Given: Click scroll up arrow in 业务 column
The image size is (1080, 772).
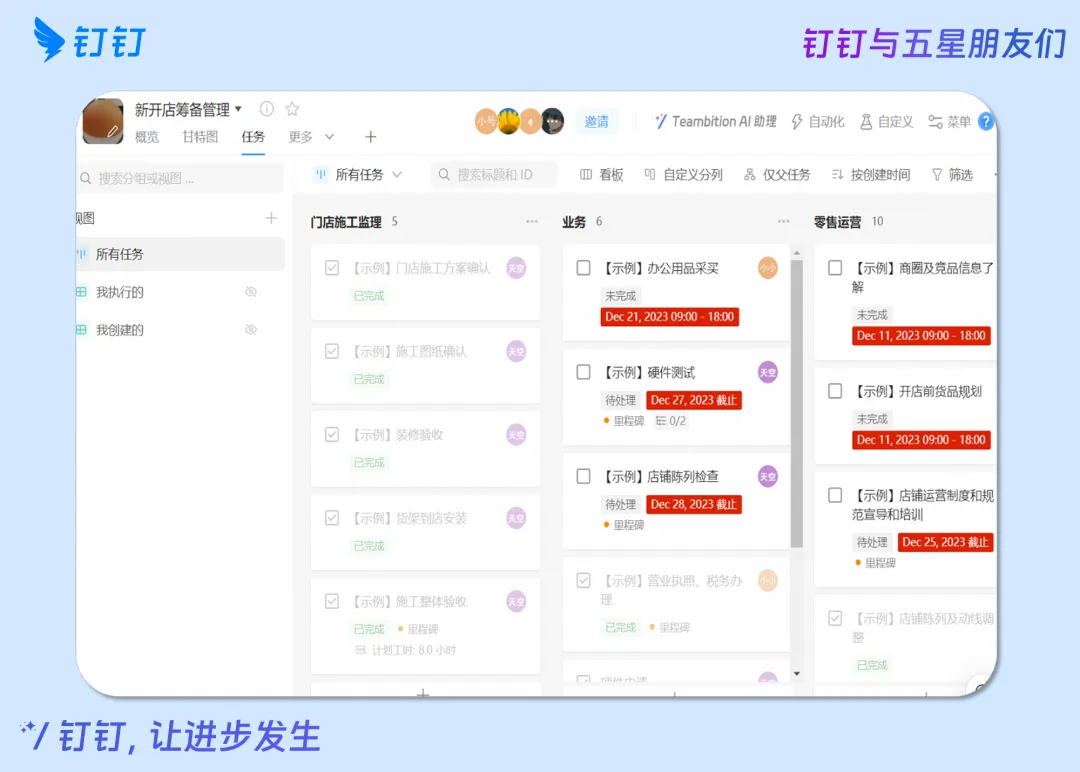Looking at the screenshot, I should (x=797, y=253).
